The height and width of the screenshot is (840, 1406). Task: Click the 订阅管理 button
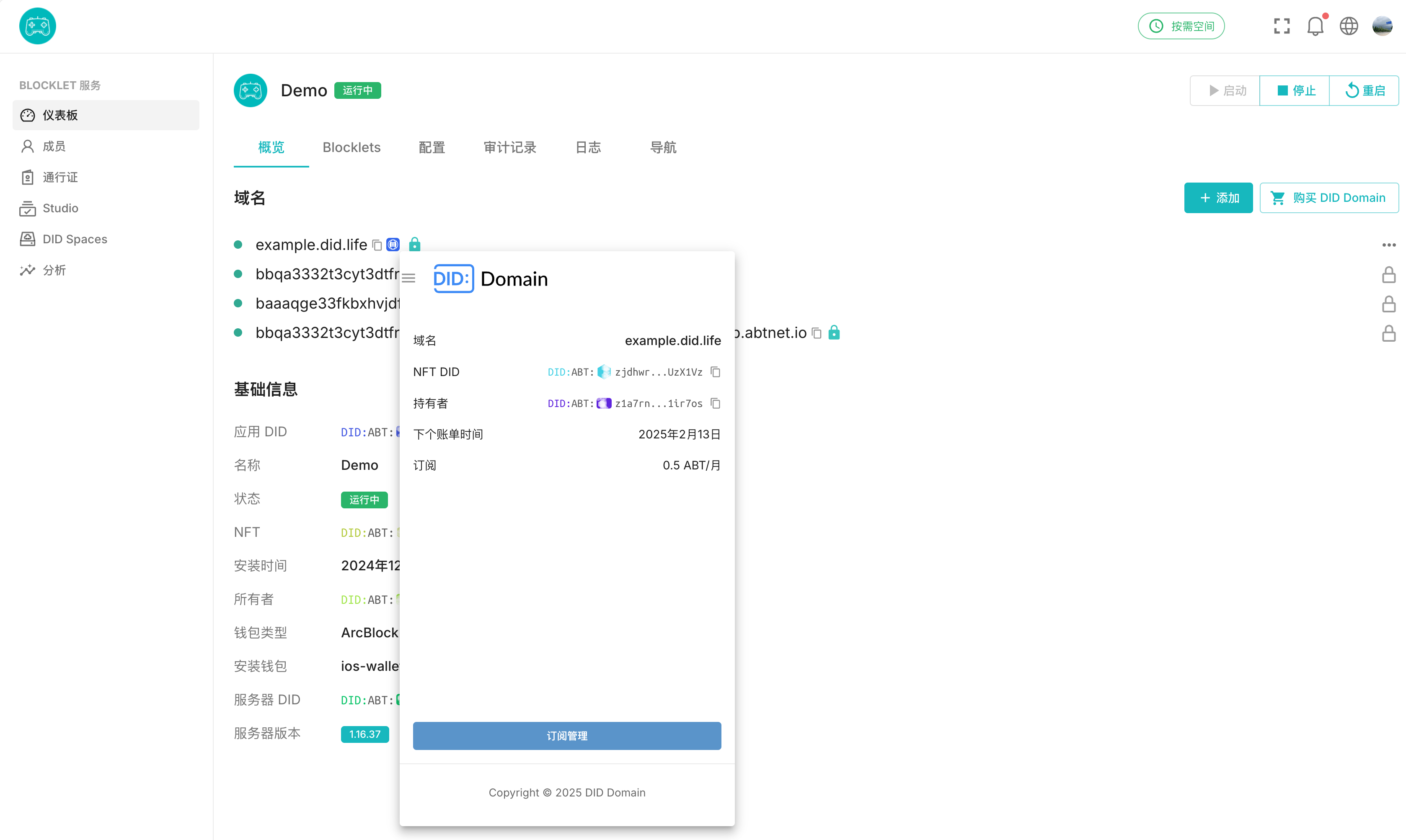pyautogui.click(x=567, y=736)
